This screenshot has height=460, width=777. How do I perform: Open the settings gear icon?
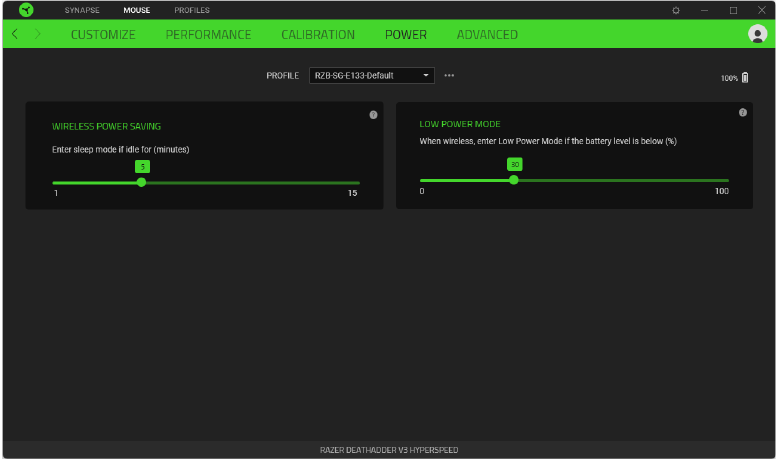[x=675, y=10]
